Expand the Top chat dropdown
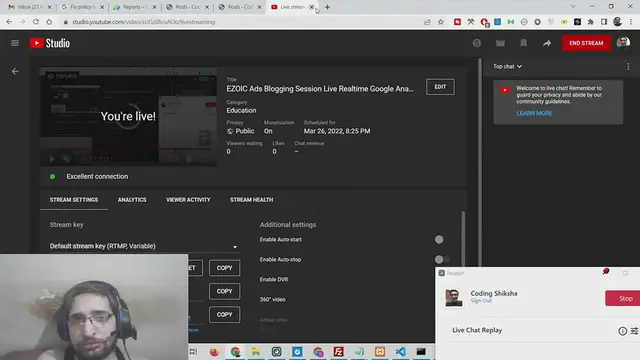The width and height of the screenshot is (640, 360). tap(507, 66)
